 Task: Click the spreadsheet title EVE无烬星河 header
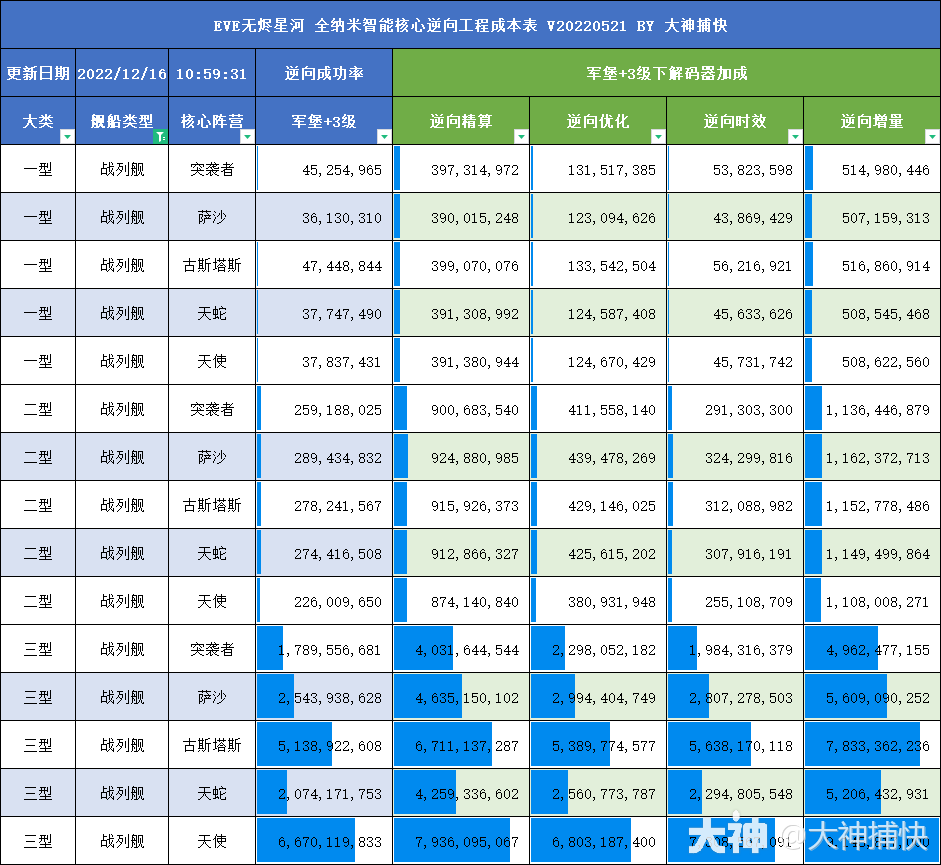pos(470,25)
